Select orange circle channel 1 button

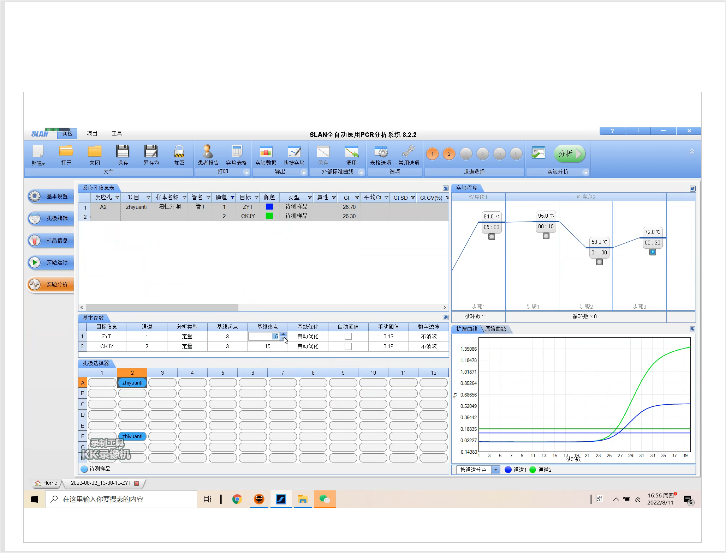(x=433, y=154)
